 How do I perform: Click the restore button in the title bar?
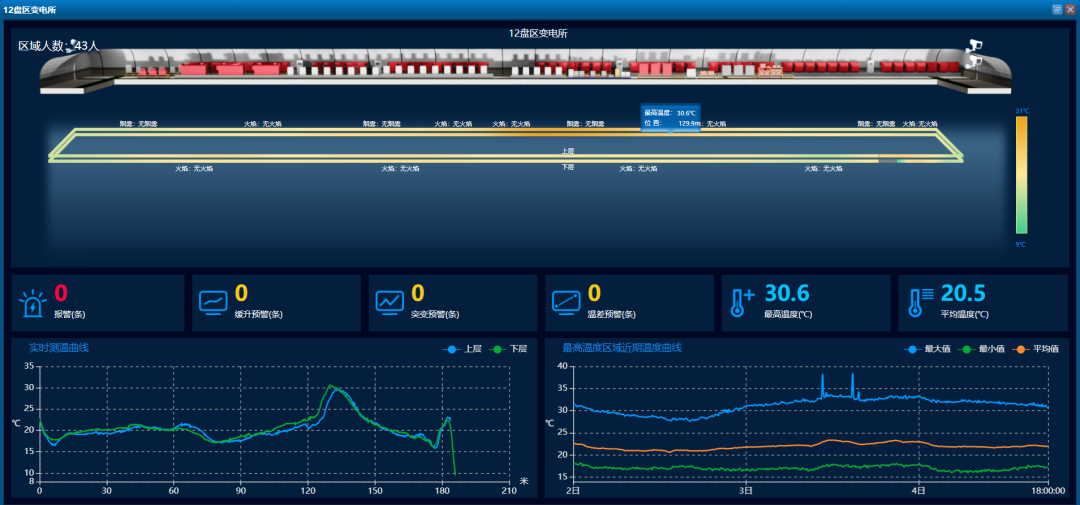[1056, 9]
